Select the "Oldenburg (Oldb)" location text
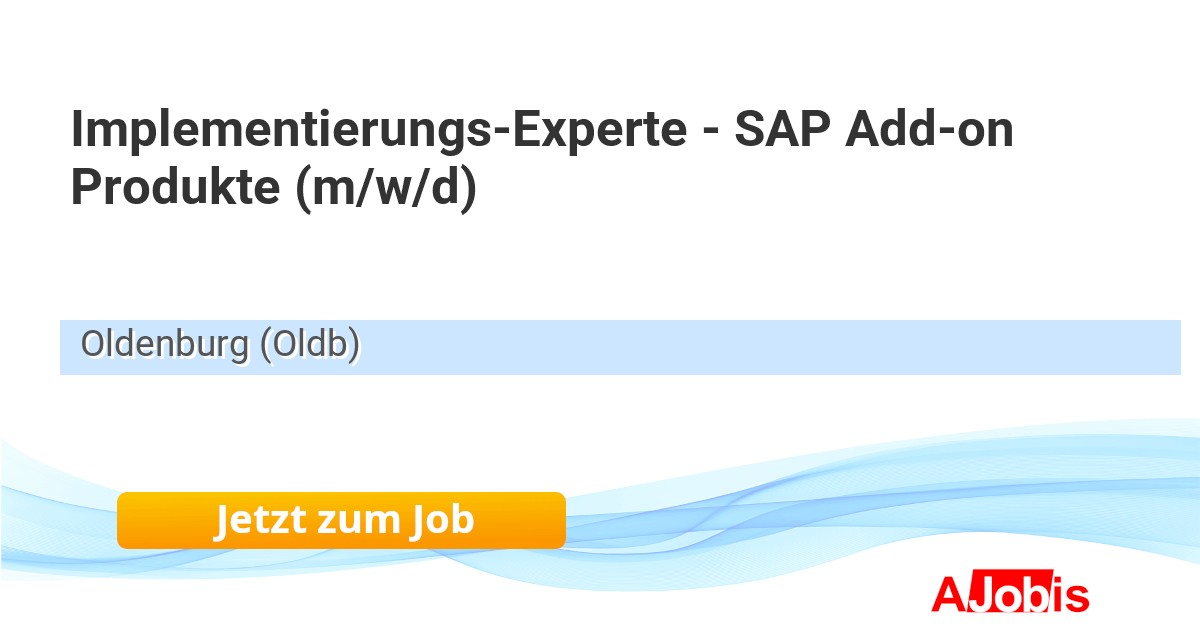This screenshot has height=630, width=1200. [220, 345]
